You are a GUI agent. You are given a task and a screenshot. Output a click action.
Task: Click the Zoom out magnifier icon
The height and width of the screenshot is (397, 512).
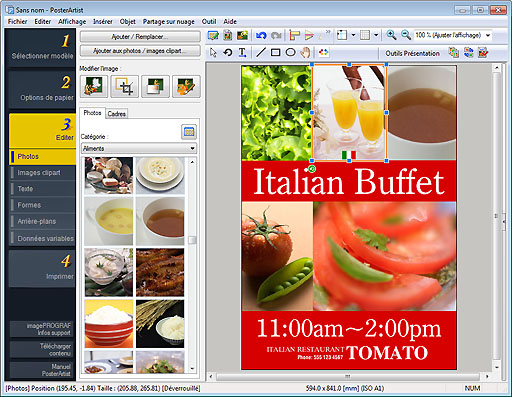[x=406, y=35]
